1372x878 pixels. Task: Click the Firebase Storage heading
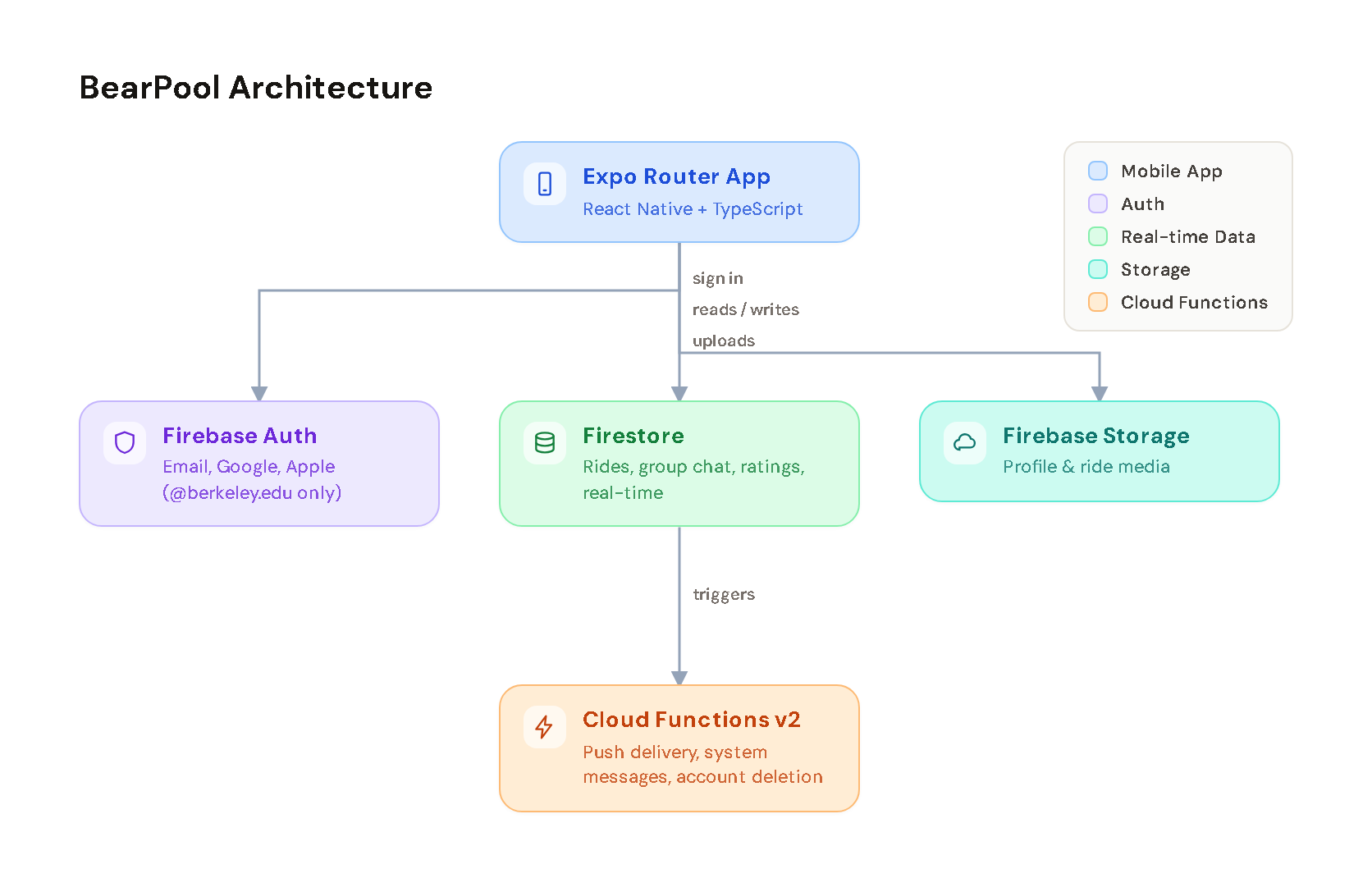tap(1096, 436)
